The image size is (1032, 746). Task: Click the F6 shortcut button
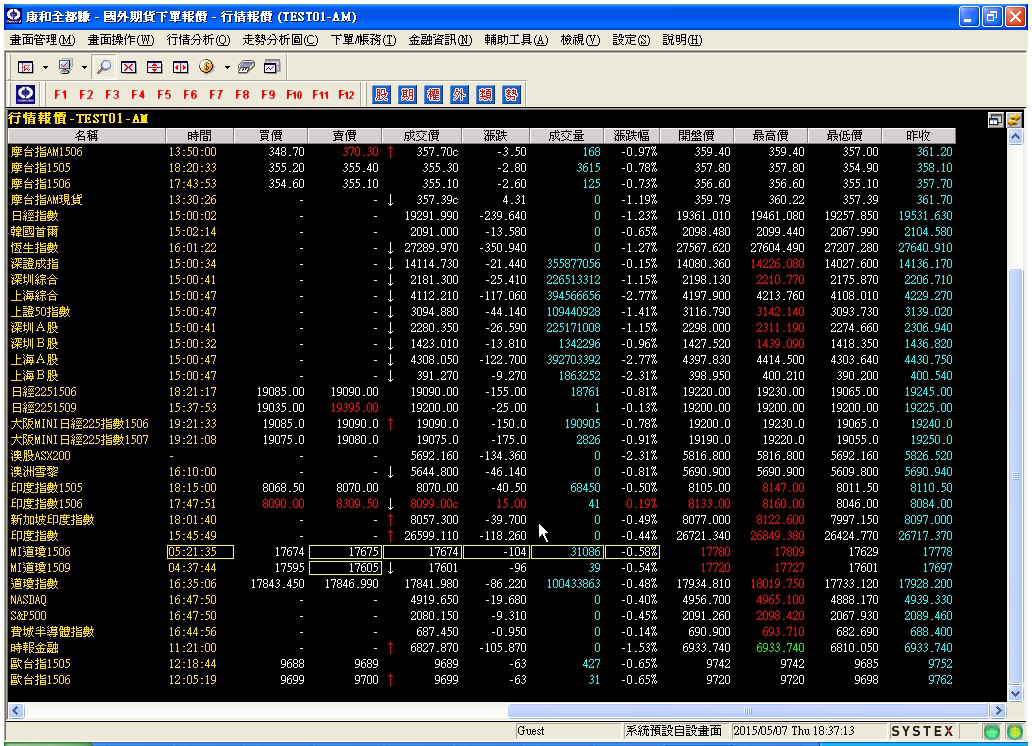[190, 94]
